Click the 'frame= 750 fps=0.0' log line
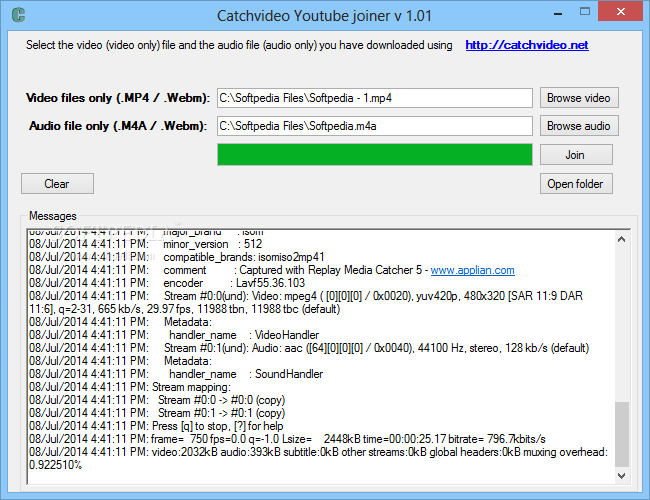The height and width of the screenshot is (500, 650). click(x=287, y=439)
